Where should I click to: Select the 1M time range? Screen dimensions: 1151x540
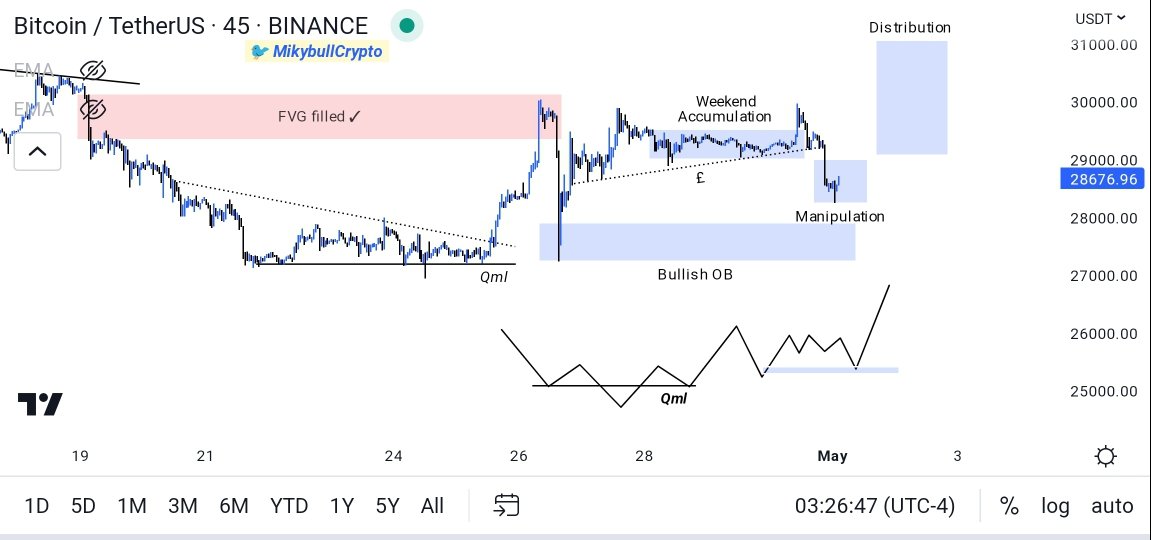pyautogui.click(x=132, y=506)
